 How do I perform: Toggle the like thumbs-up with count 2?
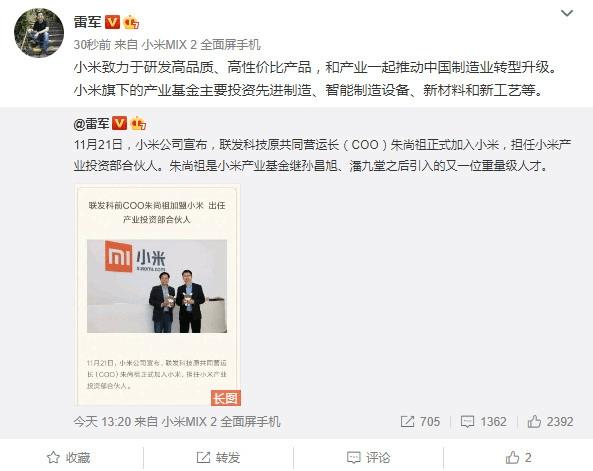pos(518,457)
